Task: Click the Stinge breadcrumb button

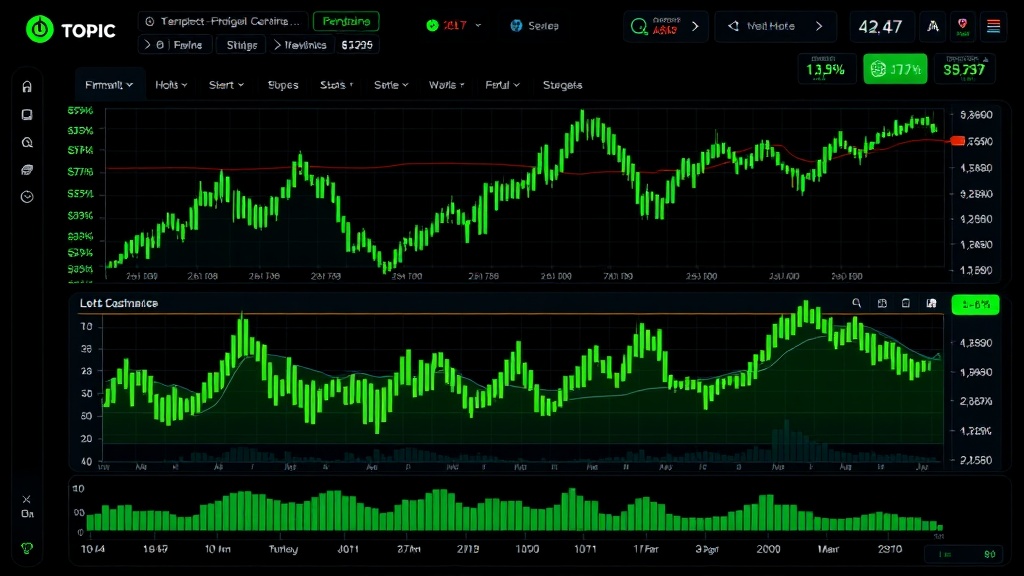Action: coord(241,44)
